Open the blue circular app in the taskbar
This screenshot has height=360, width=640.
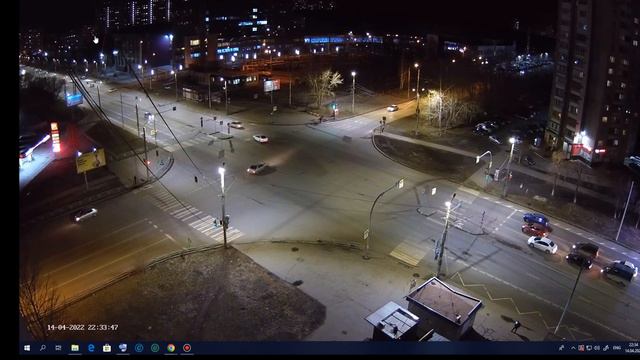(139, 348)
